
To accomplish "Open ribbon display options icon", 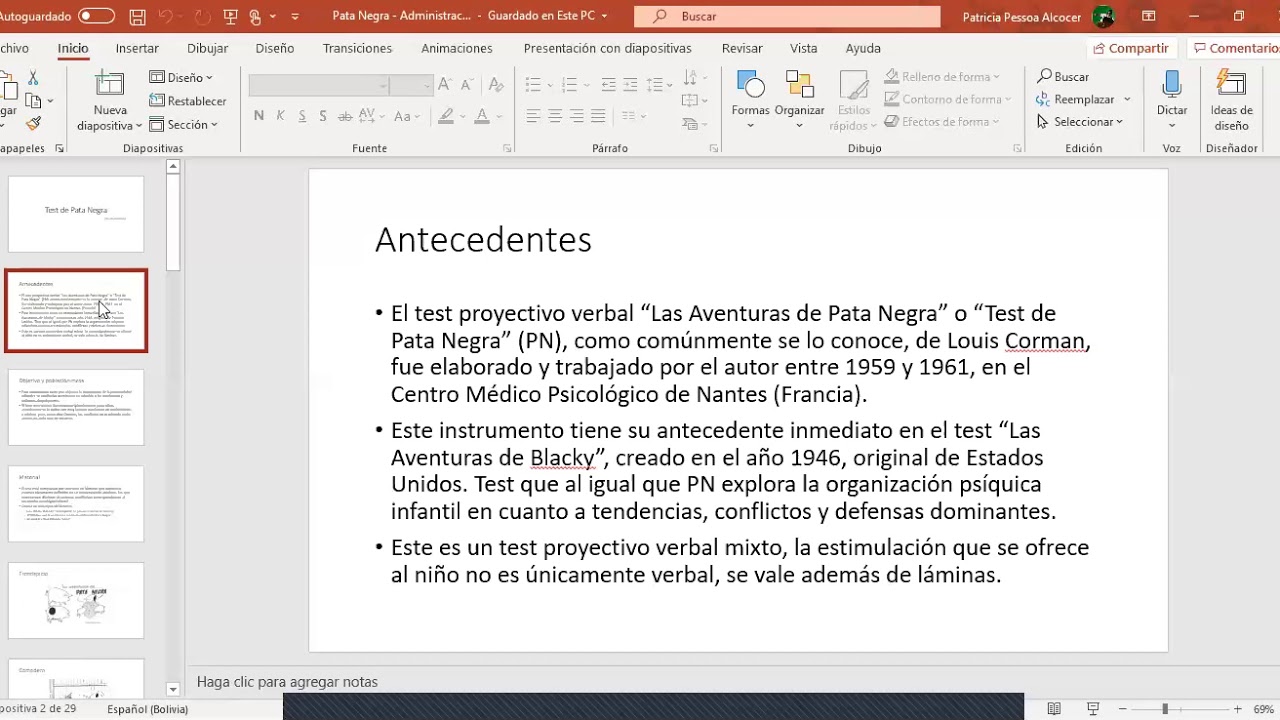I will [x=1149, y=16].
